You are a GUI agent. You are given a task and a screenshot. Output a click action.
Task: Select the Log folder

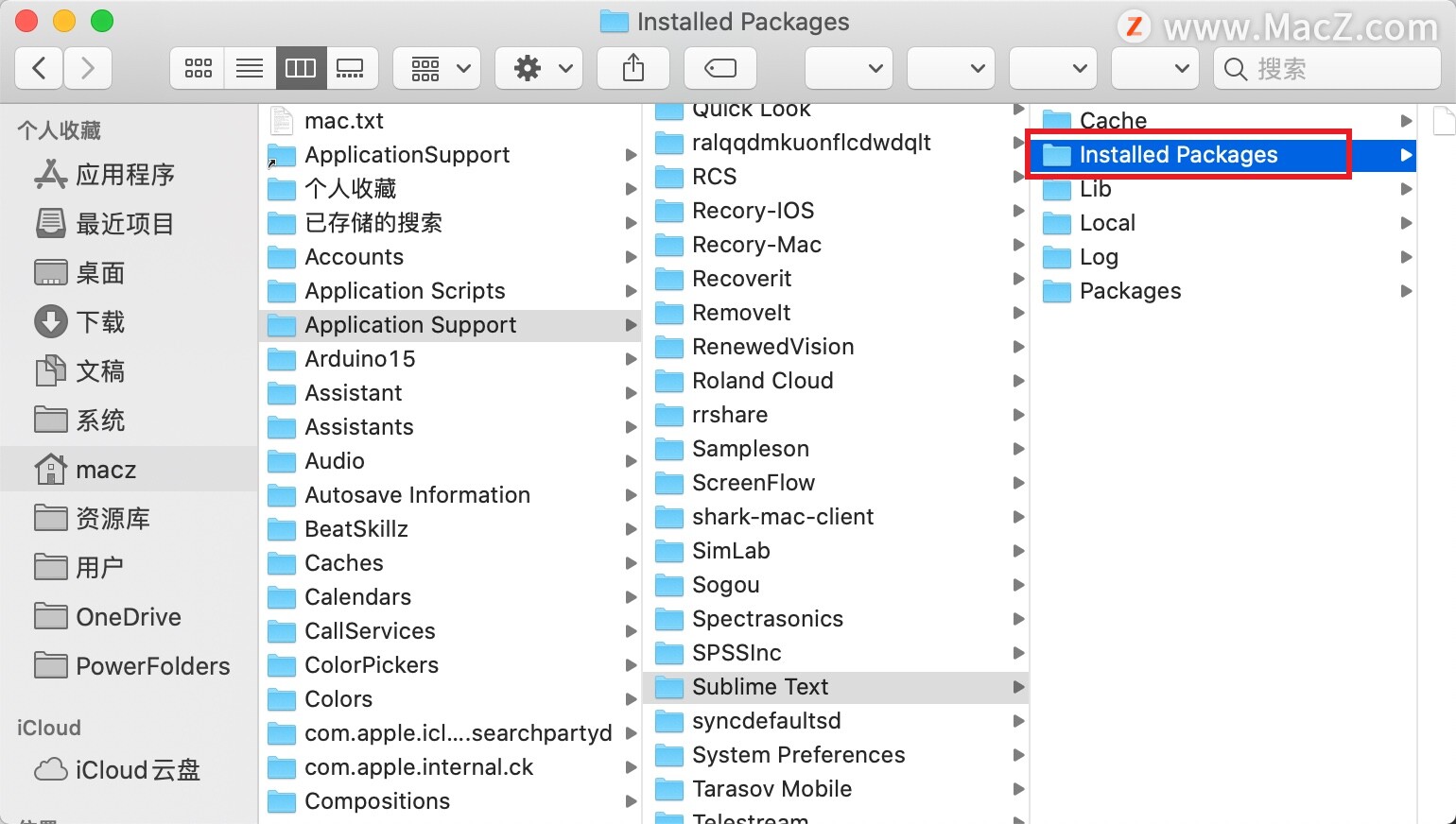click(1223, 257)
